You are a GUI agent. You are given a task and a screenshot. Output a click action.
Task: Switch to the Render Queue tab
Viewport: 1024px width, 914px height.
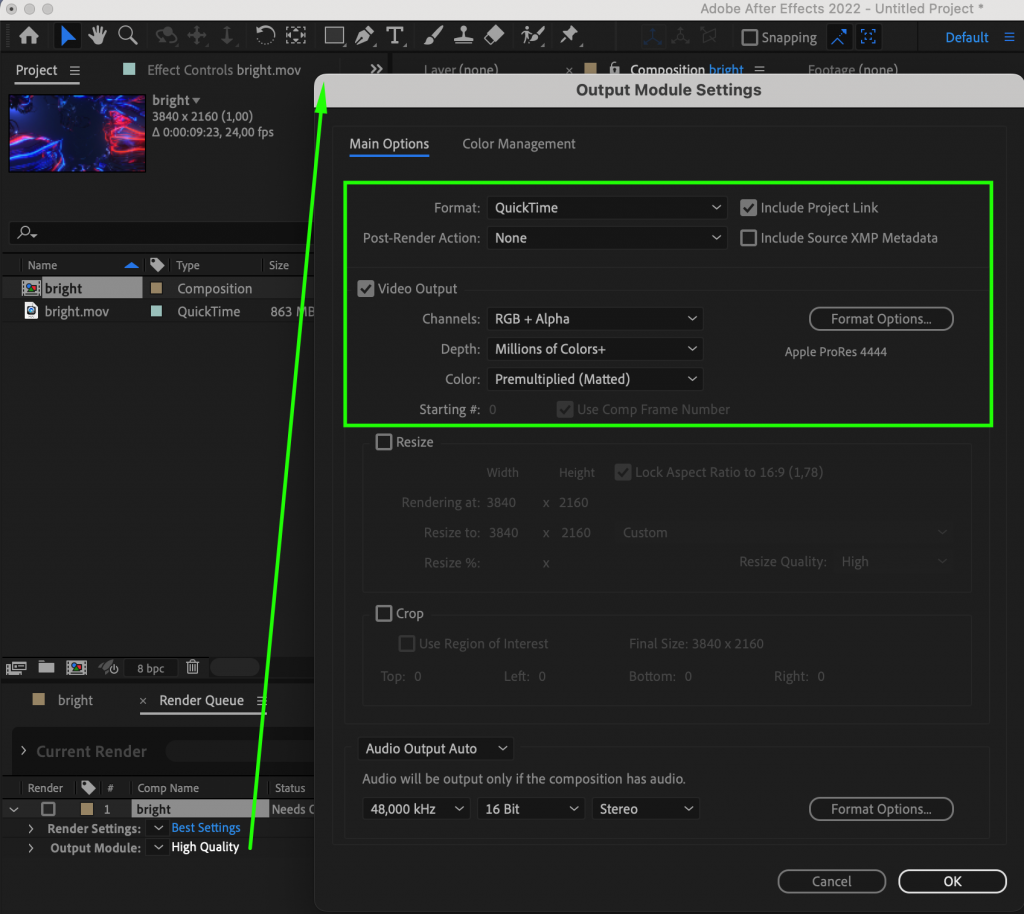point(203,700)
